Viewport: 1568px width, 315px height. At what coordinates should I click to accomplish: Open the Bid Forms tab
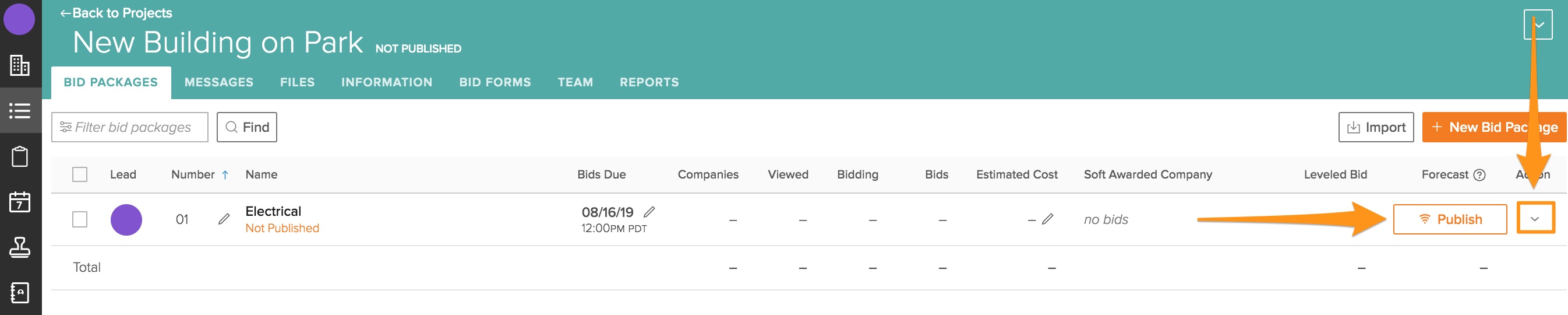(x=495, y=82)
